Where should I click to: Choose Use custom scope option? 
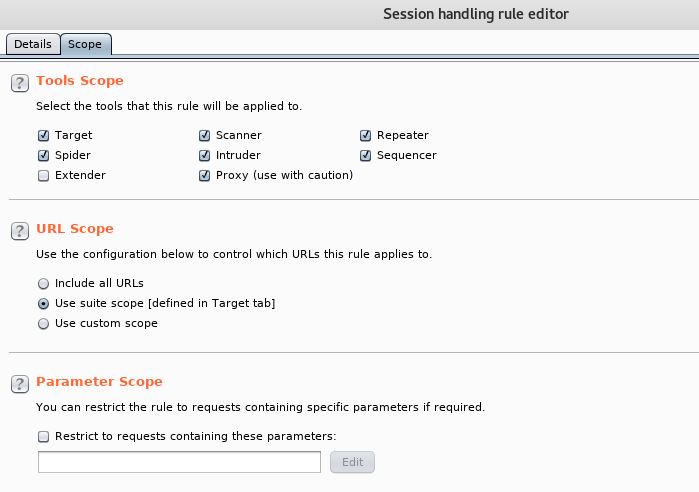tap(43, 324)
